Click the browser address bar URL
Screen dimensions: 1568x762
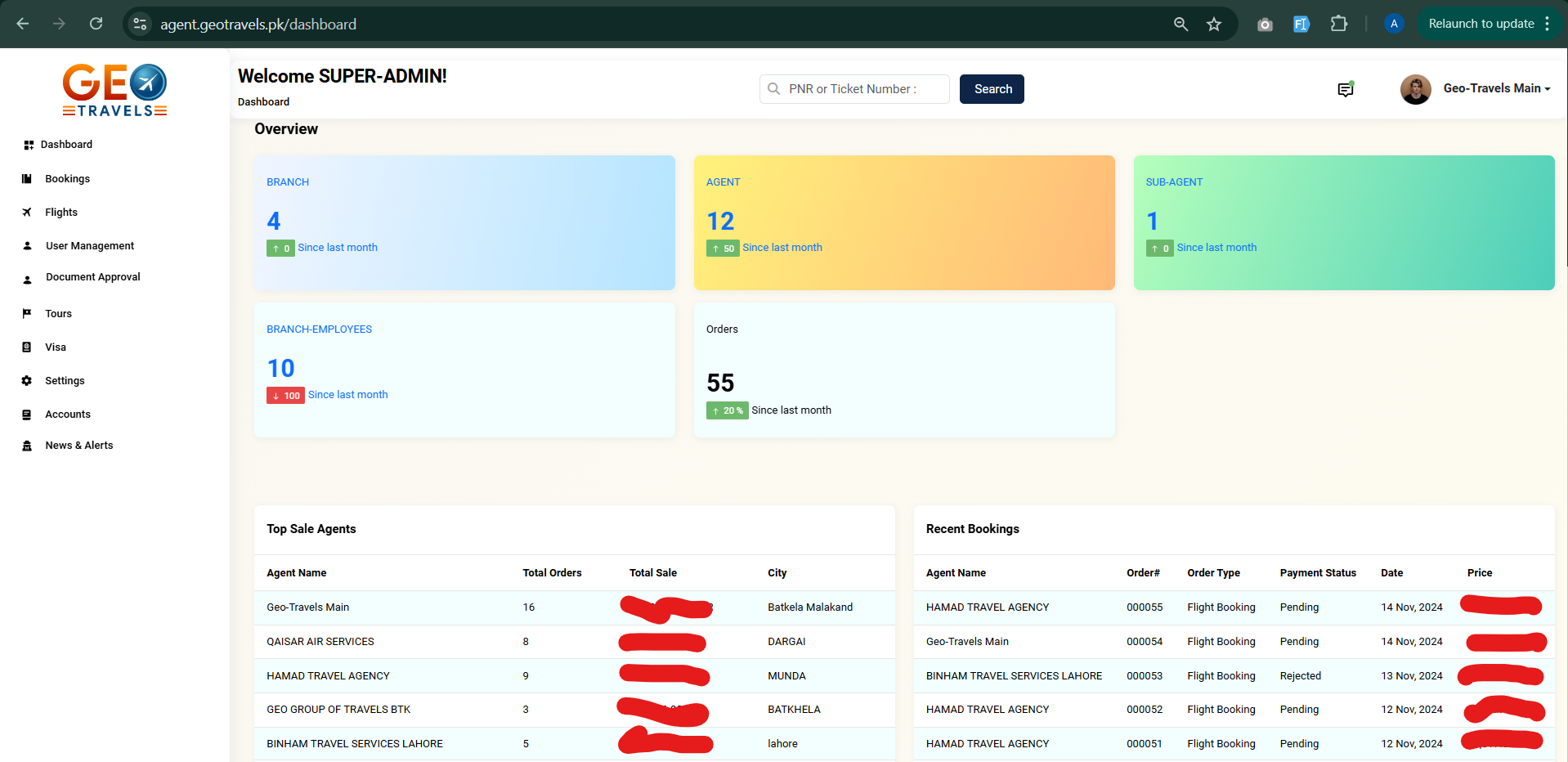tap(258, 25)
